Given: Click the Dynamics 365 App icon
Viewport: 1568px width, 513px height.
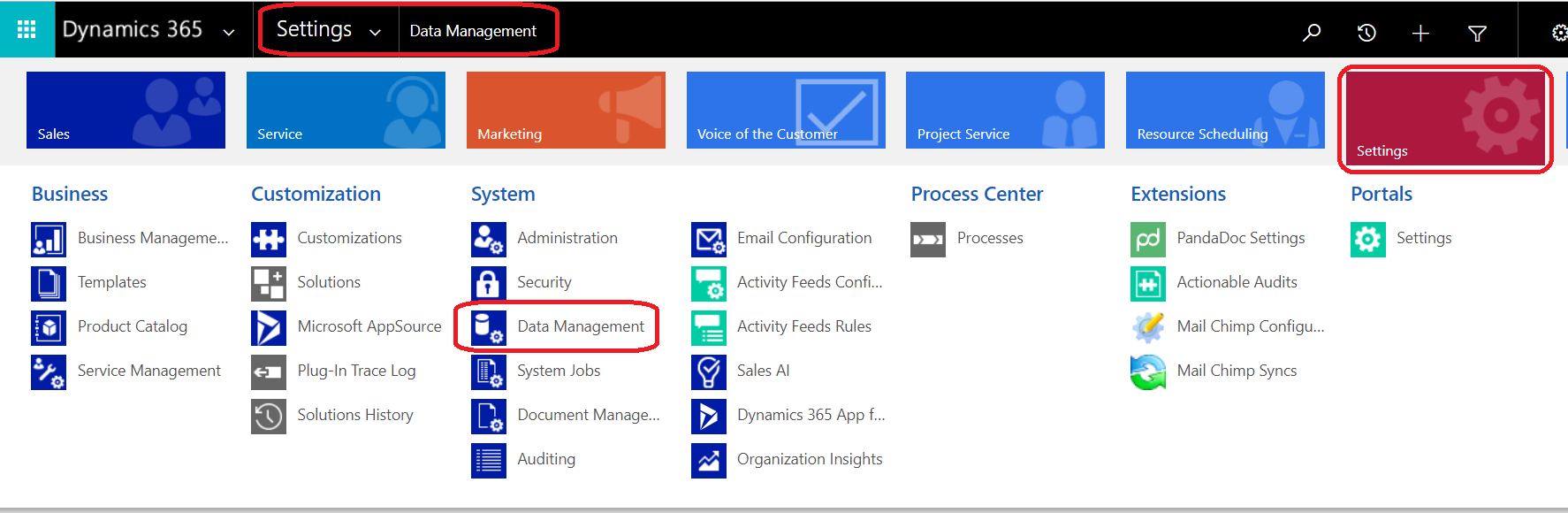Looking at the screenshot, I should [709, 417].
